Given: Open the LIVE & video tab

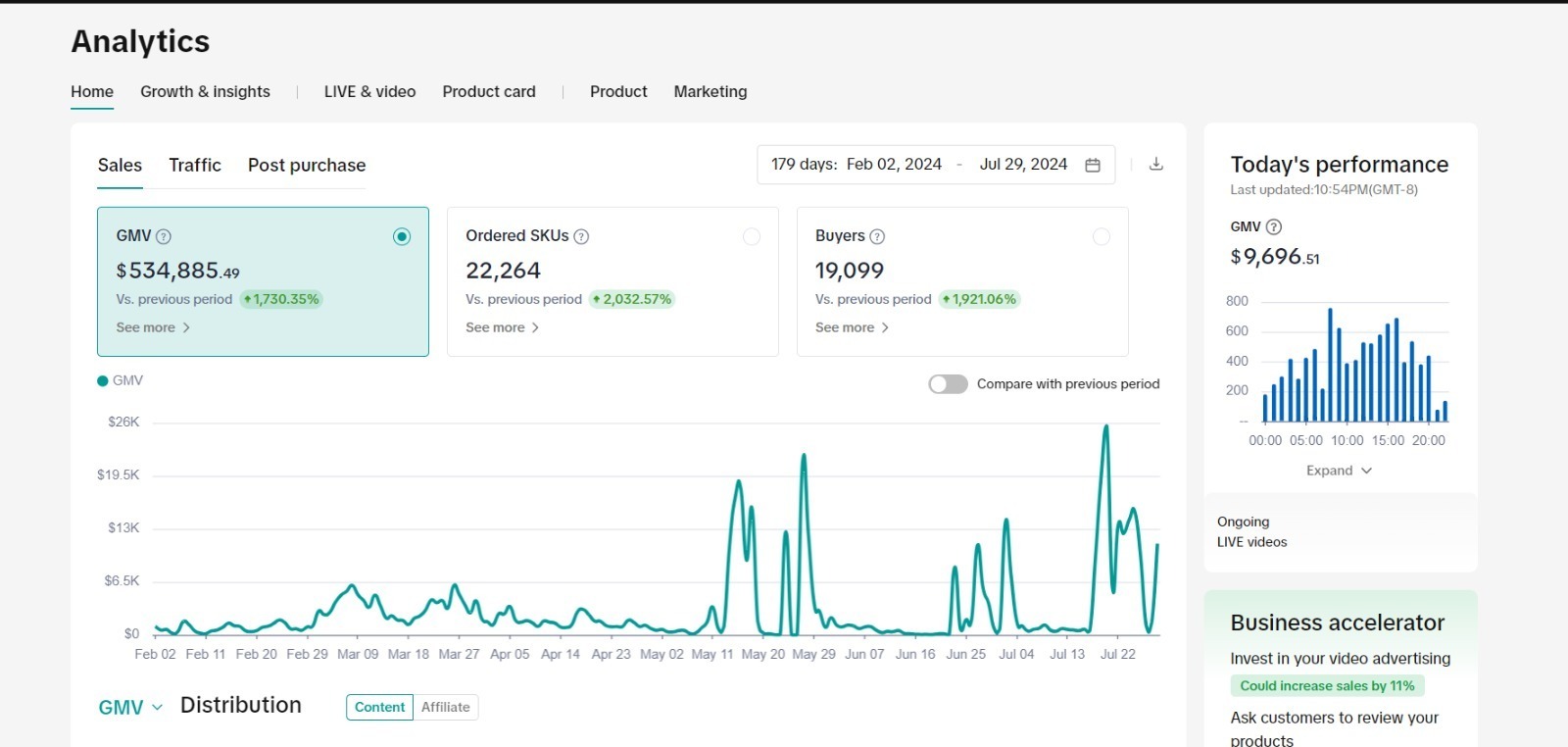Looking at the screenshot, I should click(x=369, y=92).
